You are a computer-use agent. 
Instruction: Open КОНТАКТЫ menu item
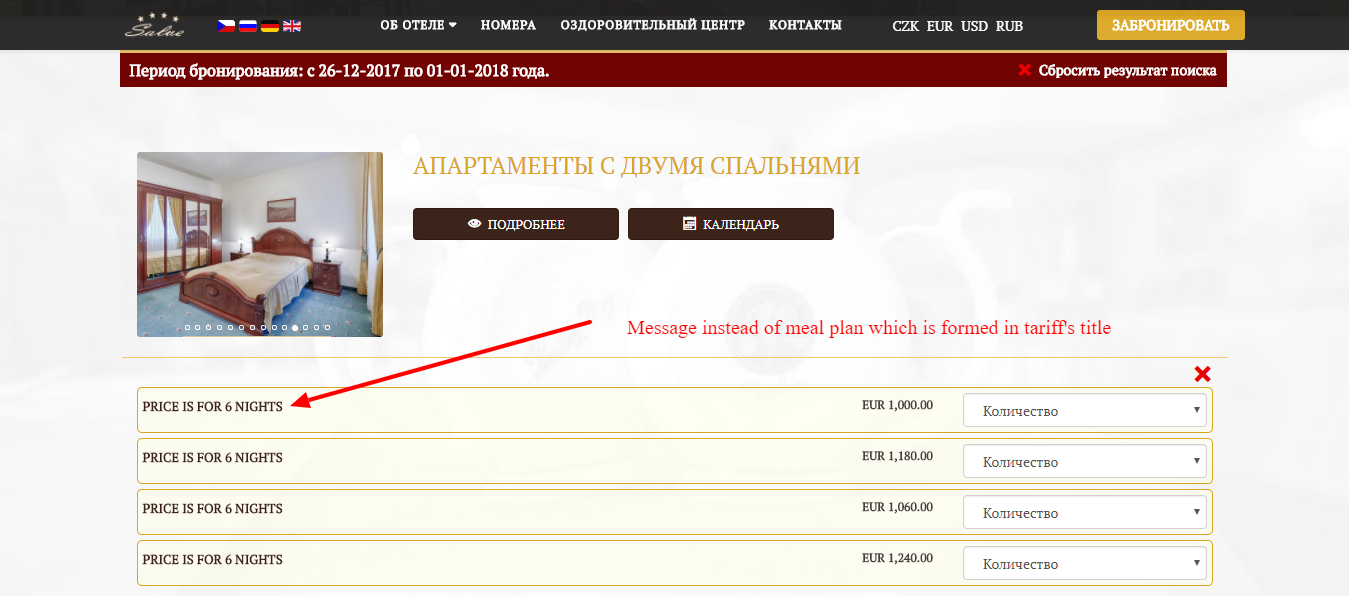point(805,25)
